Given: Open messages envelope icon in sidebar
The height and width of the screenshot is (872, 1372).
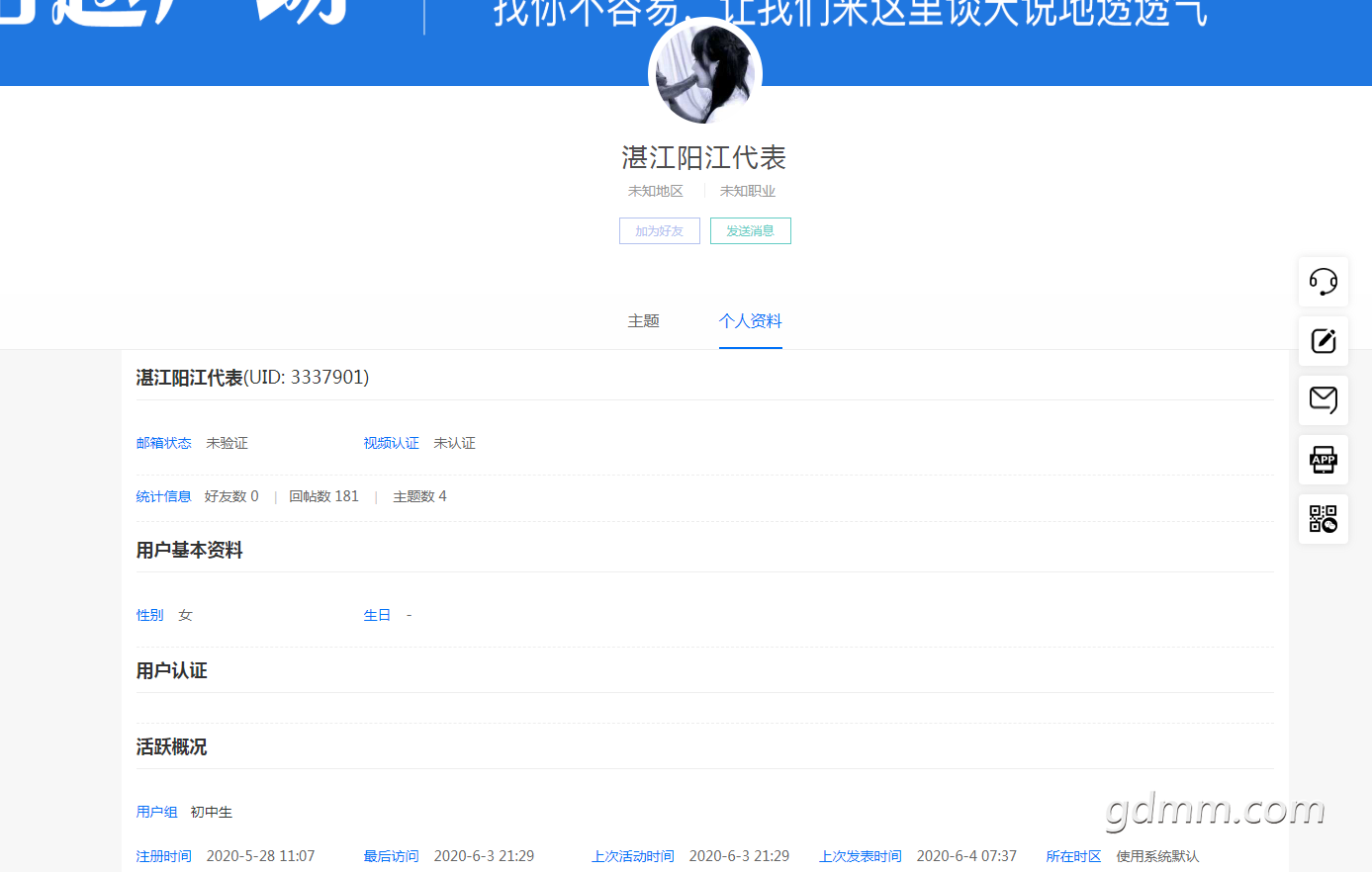Looking at the screenshot, I should pyautogui.click(x=1324, y=400).
